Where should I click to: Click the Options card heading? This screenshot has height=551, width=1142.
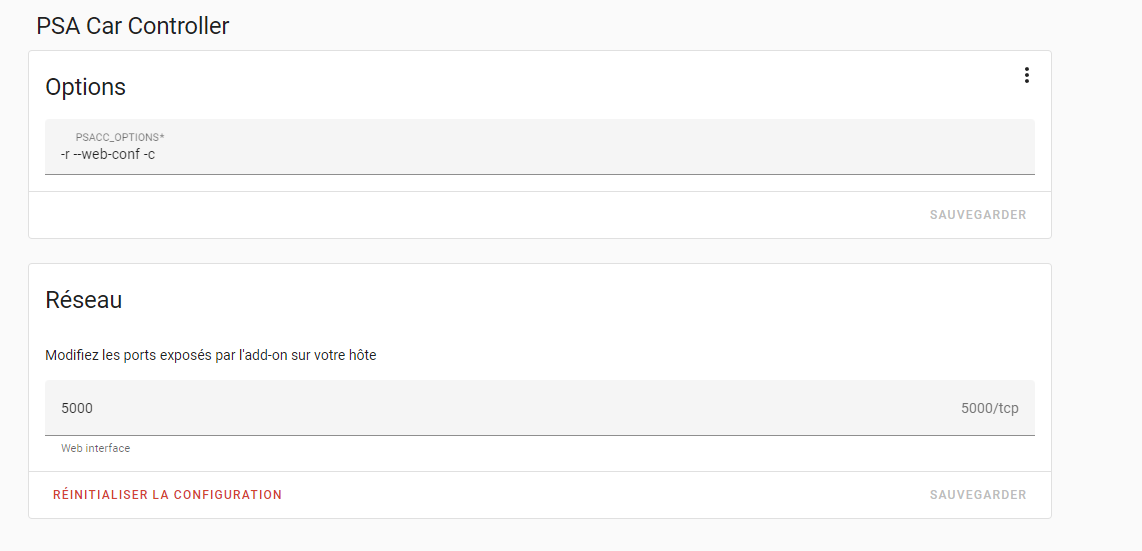(x=85, y=87)
